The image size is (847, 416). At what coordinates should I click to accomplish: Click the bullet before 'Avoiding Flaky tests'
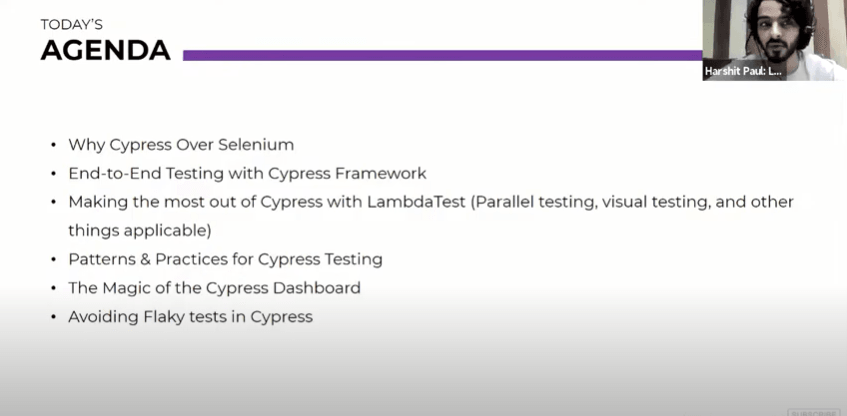coord(52,318)
